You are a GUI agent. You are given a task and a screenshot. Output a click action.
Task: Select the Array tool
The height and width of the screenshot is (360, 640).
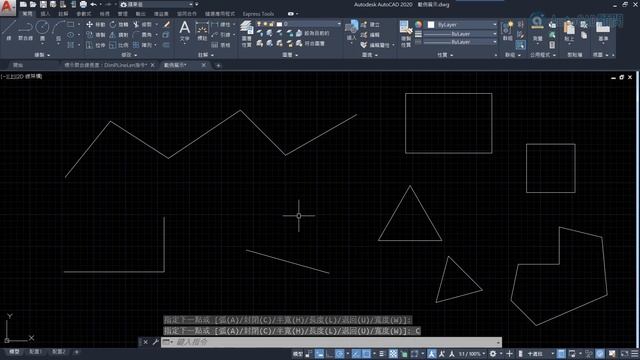click(142, 45)
